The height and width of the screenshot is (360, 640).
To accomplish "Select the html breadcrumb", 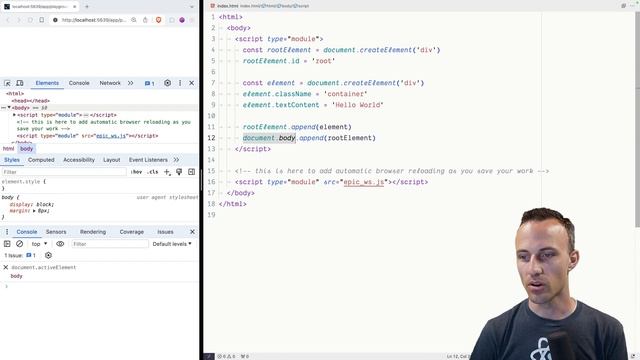I will tap(8, 149).
